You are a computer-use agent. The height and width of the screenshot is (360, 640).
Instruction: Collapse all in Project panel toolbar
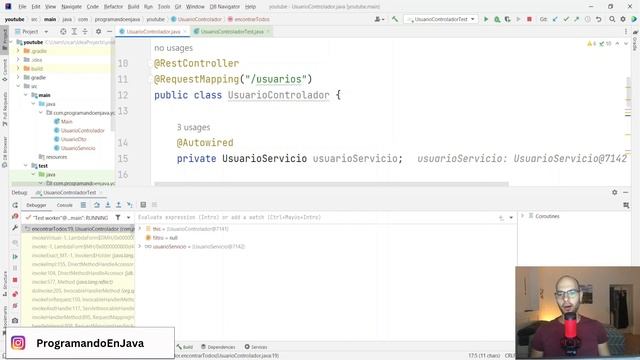click(85, 31)
